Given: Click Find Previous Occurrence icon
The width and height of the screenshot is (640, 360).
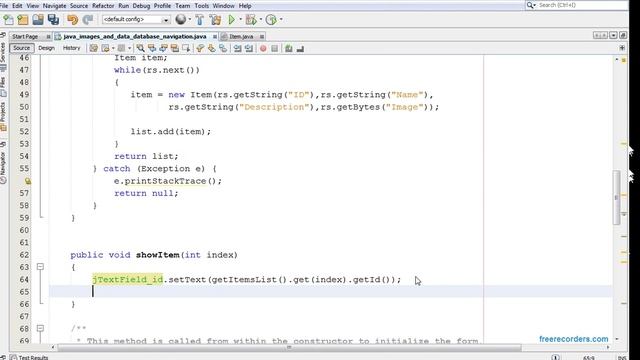Looking at the screenshot, I should [152, 49].
